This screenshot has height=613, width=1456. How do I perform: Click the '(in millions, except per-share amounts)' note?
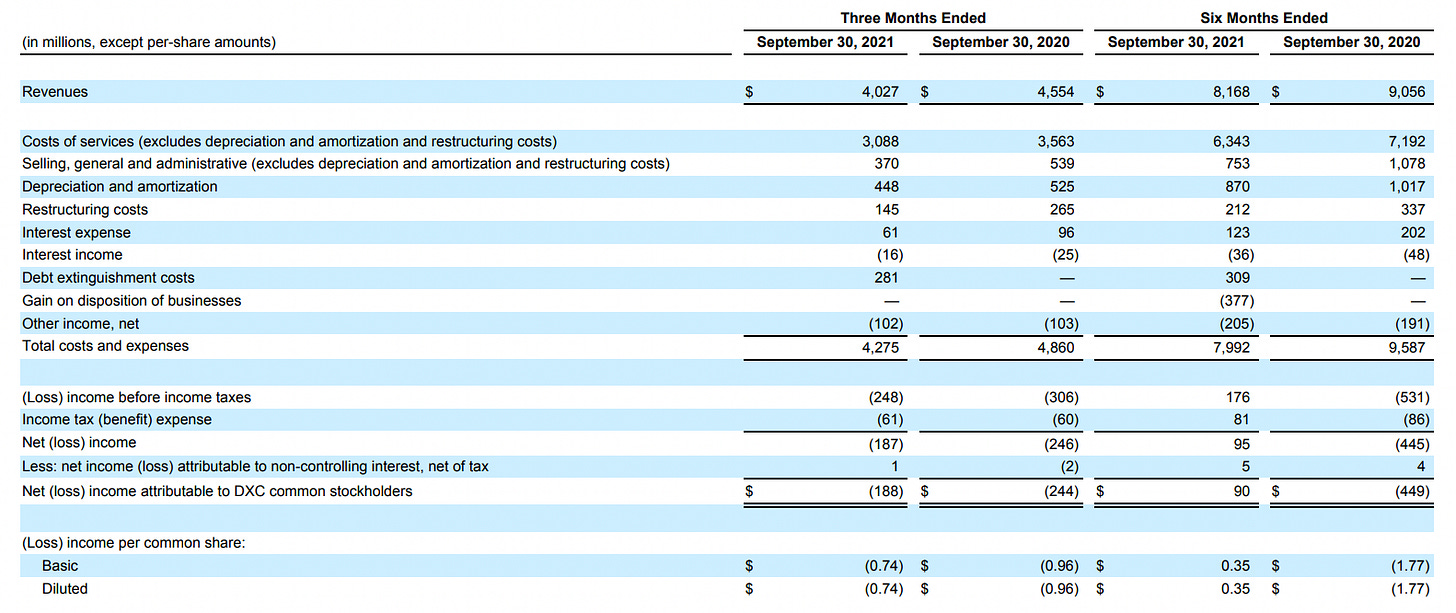[149, 42]
